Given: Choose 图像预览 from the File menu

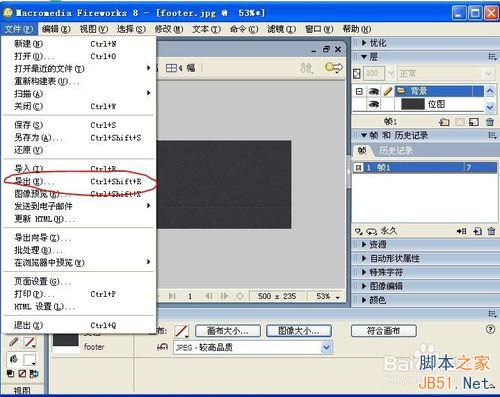Looking at the screenshot, I should point(79,194).
